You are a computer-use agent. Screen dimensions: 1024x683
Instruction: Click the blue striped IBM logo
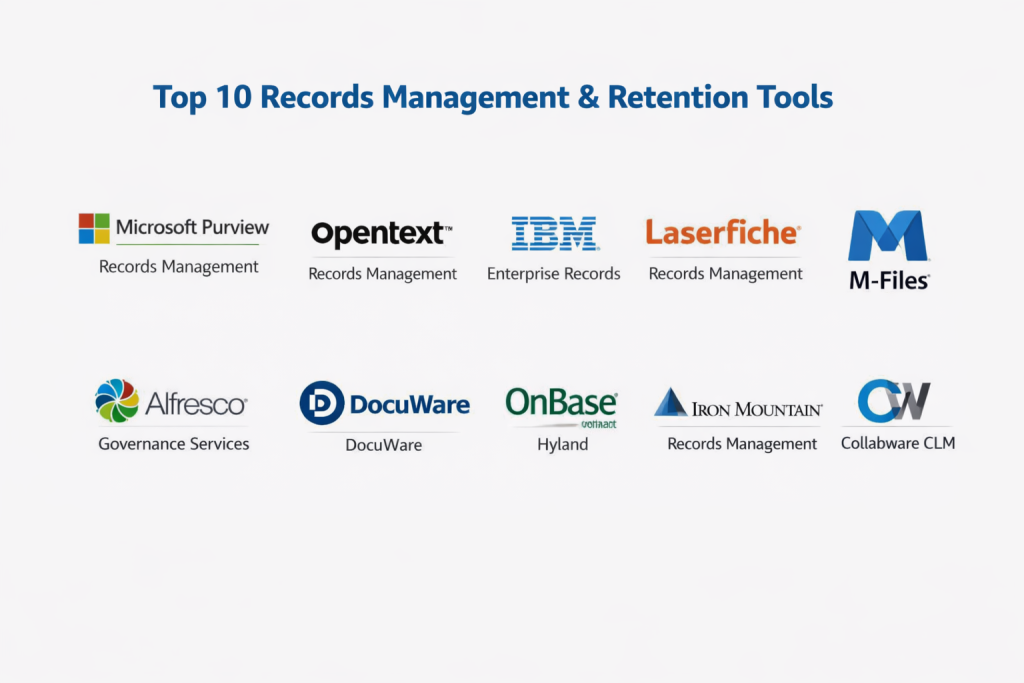pos(554,233)
